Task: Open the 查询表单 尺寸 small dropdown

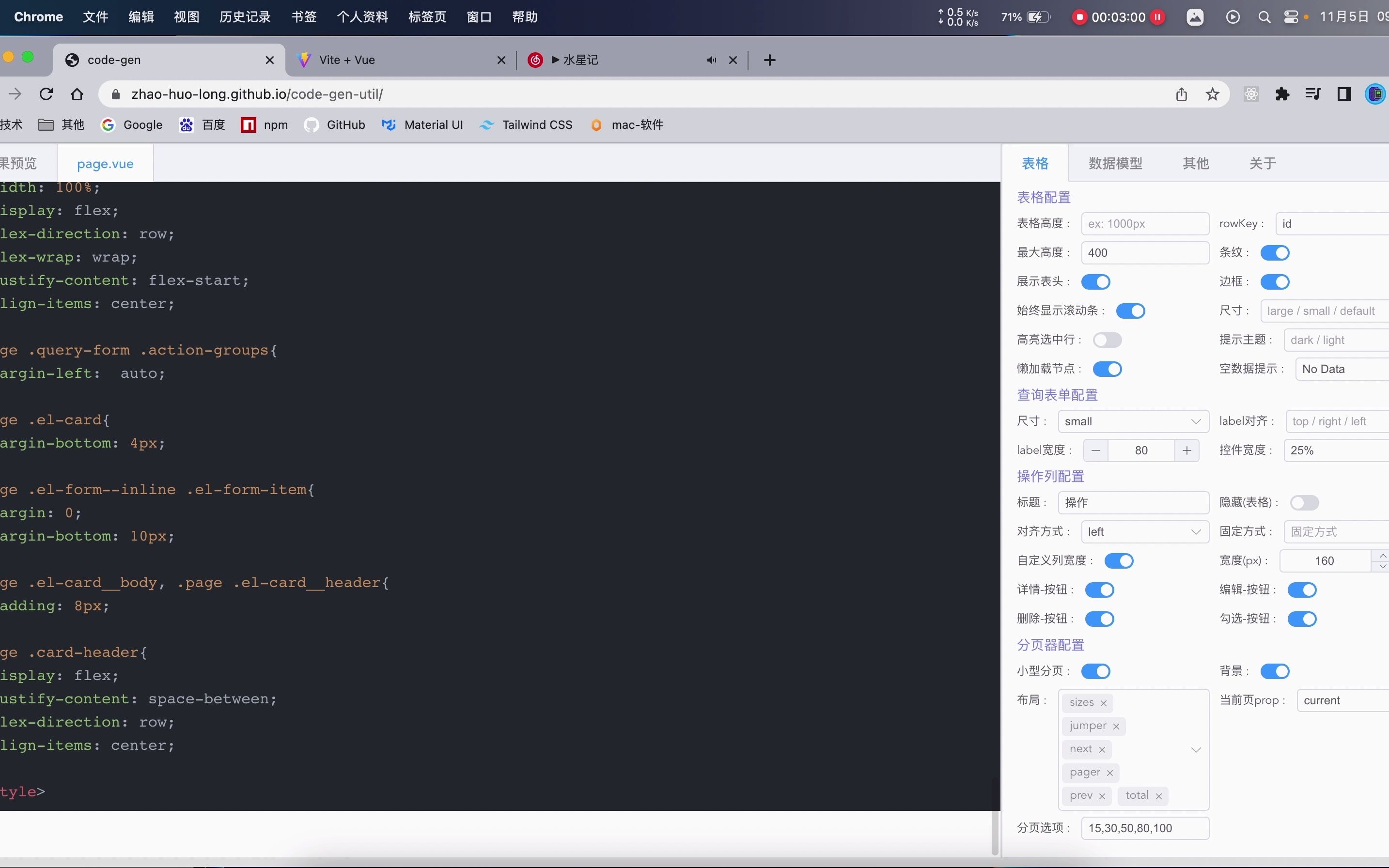Action: (1133, 421)
